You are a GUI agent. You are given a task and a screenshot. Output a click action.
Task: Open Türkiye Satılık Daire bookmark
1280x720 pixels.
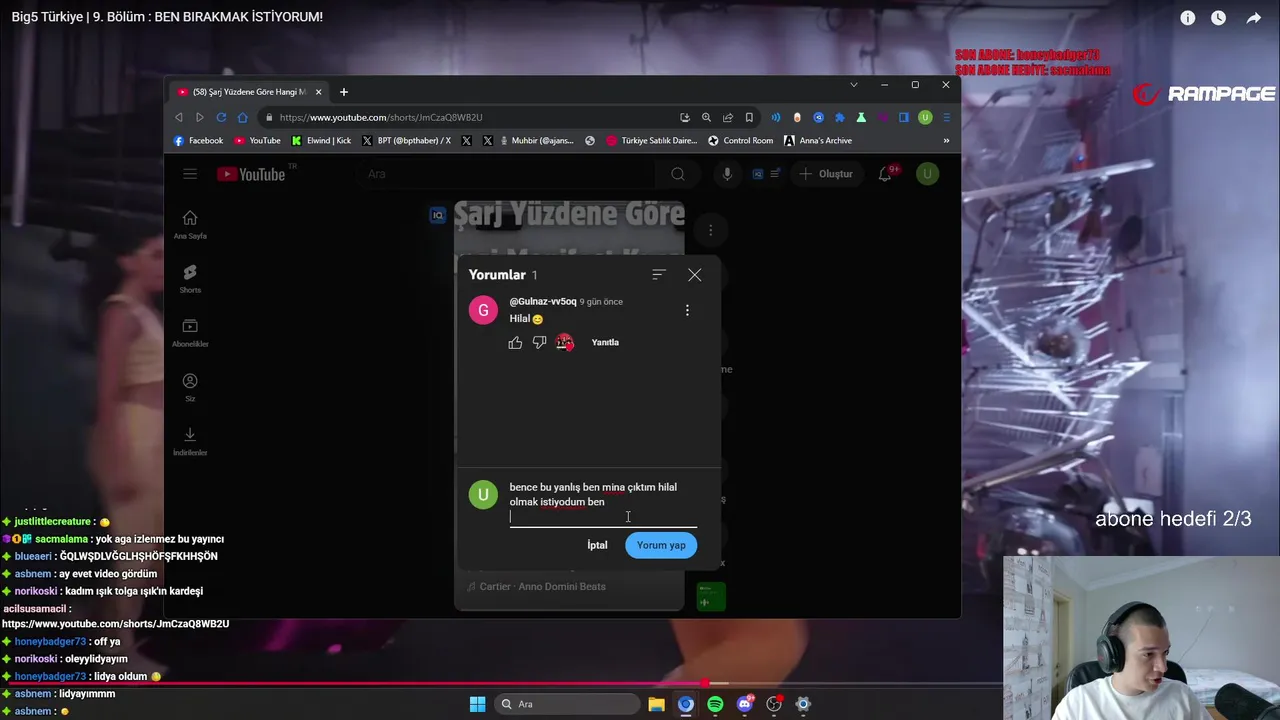[x=652, y=141]
